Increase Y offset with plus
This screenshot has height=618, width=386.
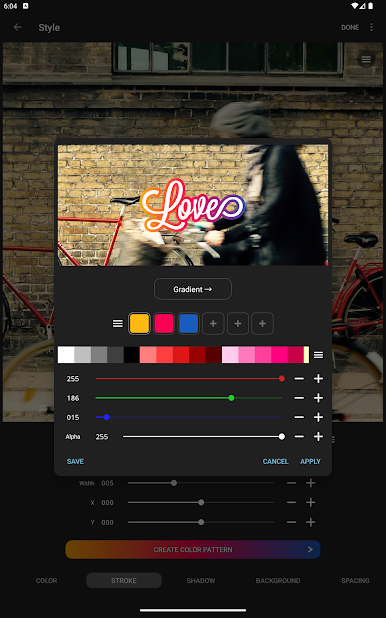[x=311, y=522]
